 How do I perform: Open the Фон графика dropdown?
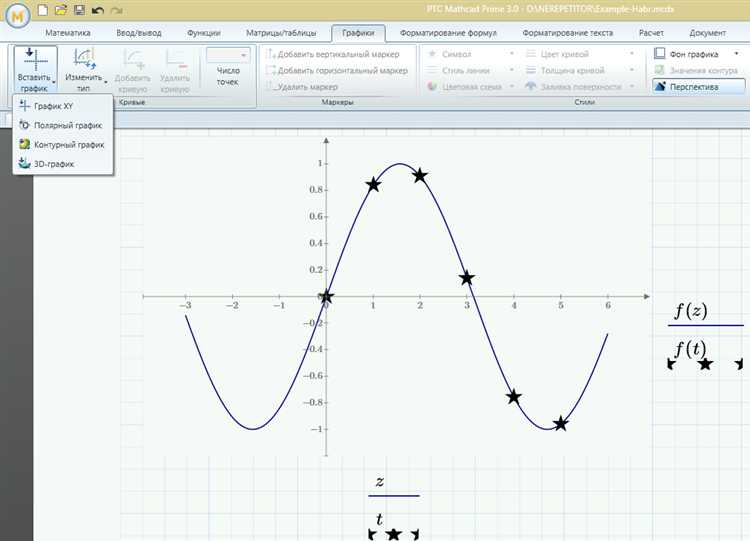pyautogui.click(x=736, y=53)
